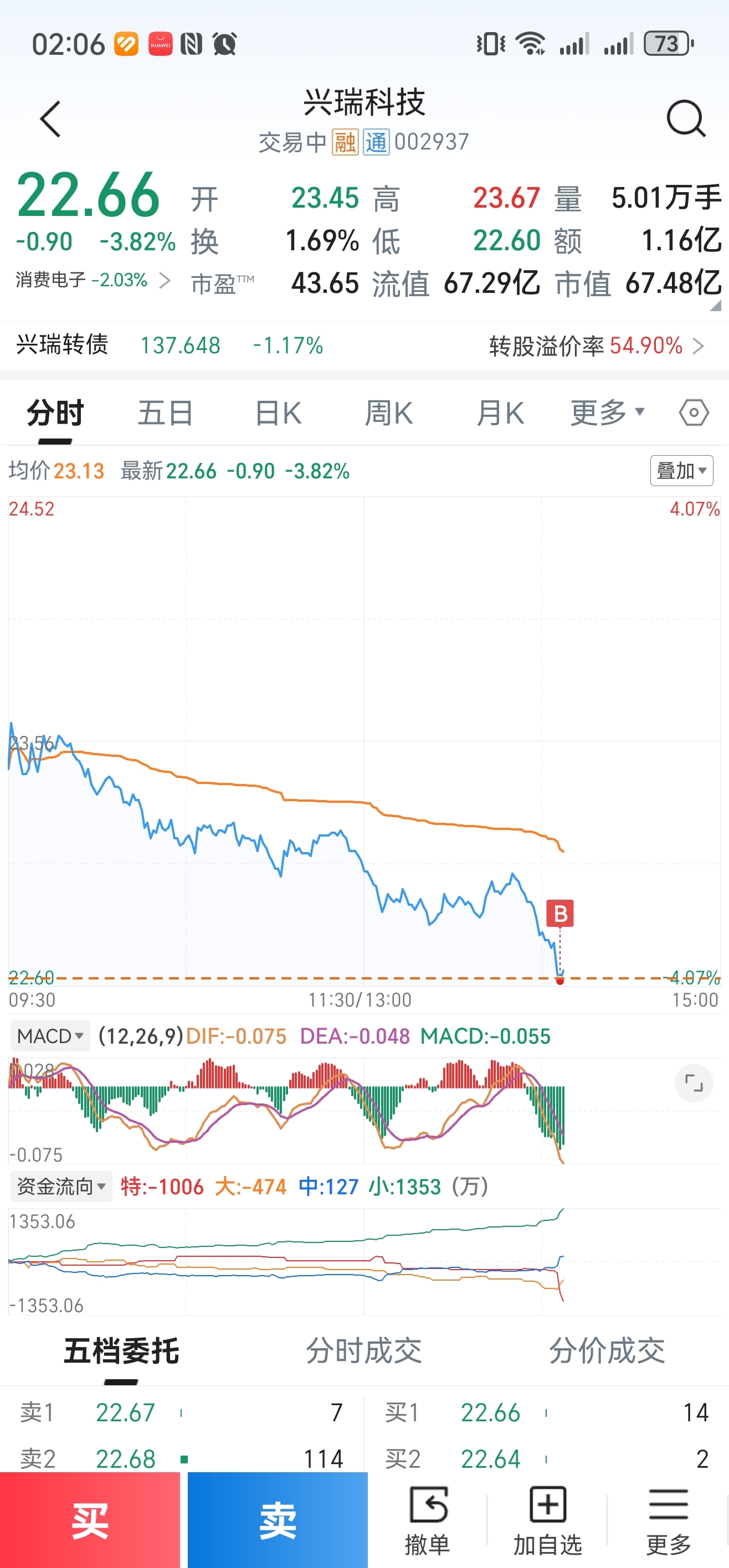Open the 叠加 overlay dropdown
The image size is (729, 1568).
681,471
